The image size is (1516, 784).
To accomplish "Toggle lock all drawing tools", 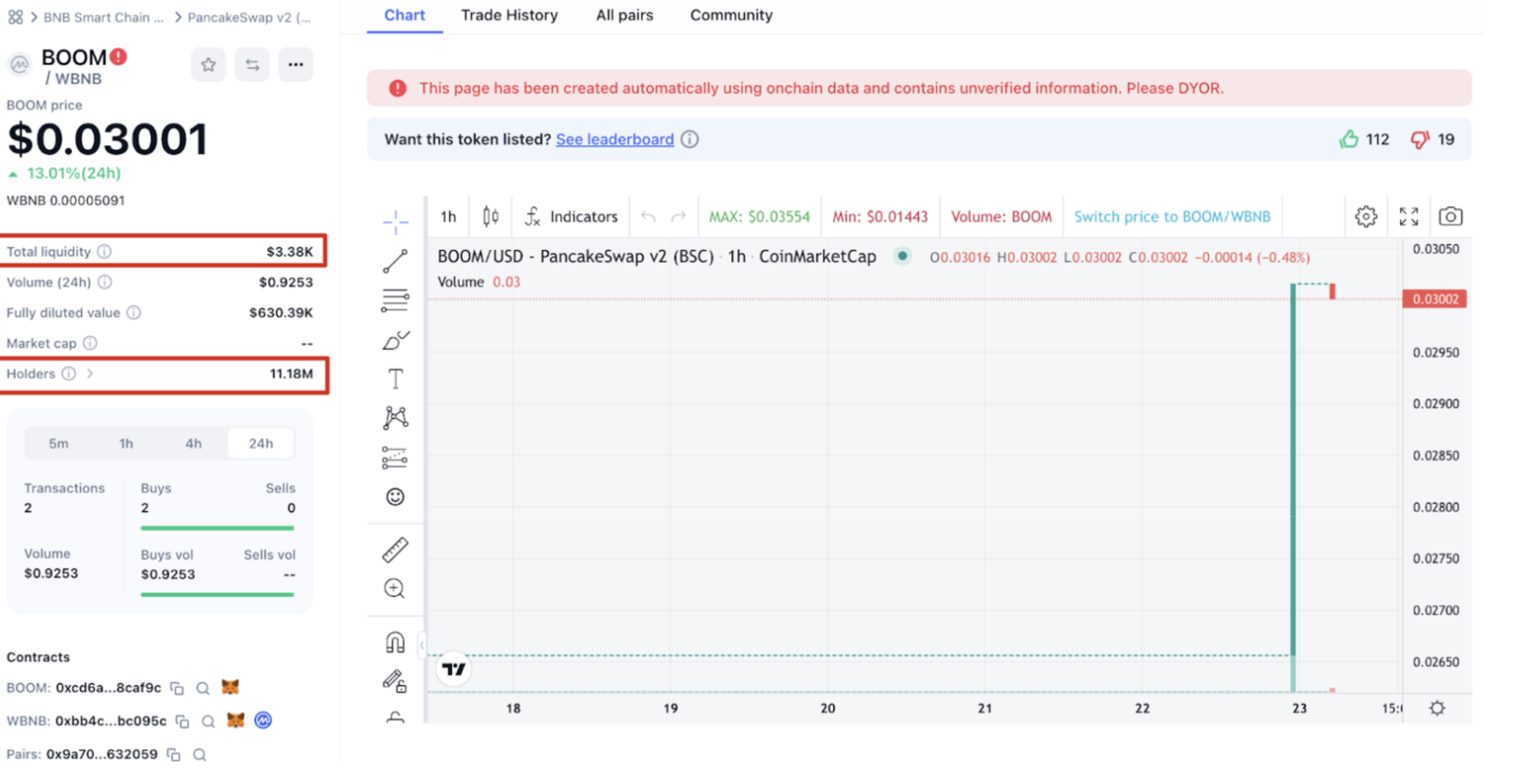I will tap(395, 681).
